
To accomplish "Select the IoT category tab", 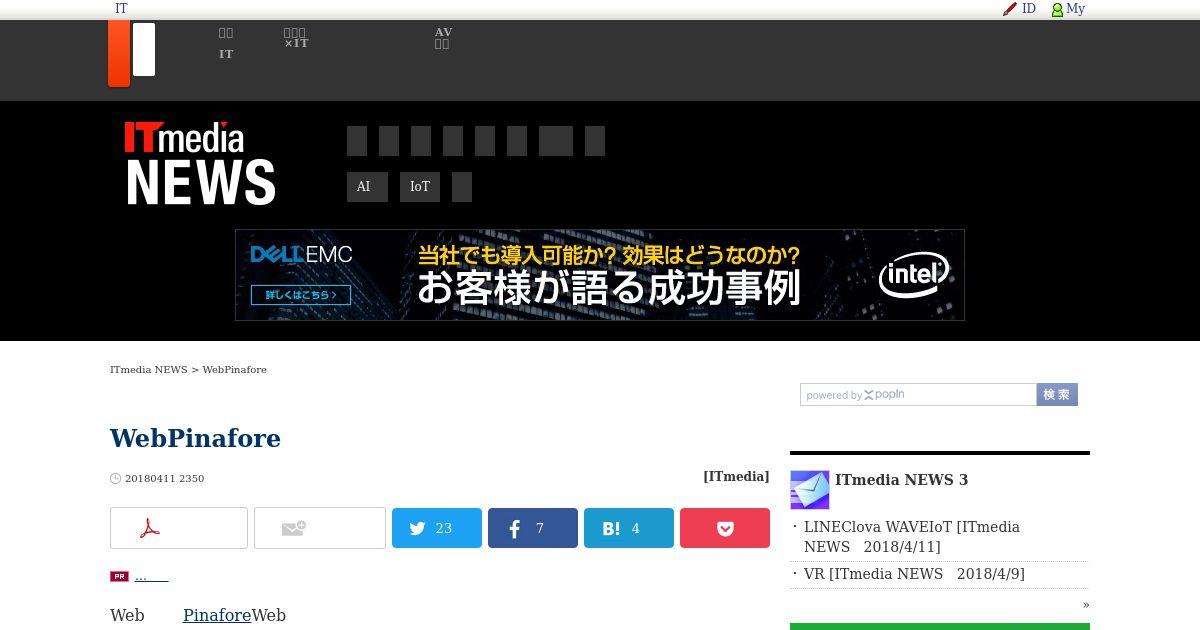I will pyautogui.click(x=420, y=187).
